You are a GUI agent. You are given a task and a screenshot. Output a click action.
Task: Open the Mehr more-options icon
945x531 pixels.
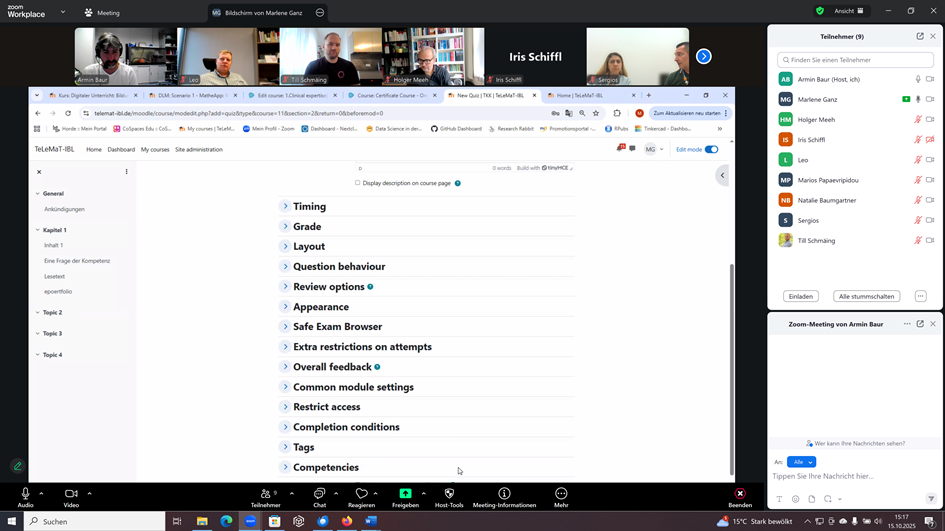(561, 494)
